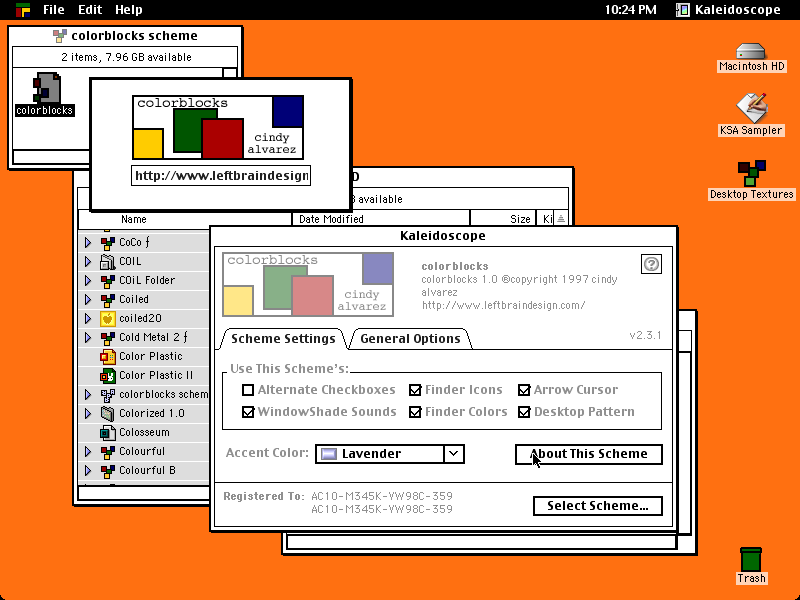Click About This Scheme button
The width and height of the screenshot is (800, 600).
(x=589, y=454)
